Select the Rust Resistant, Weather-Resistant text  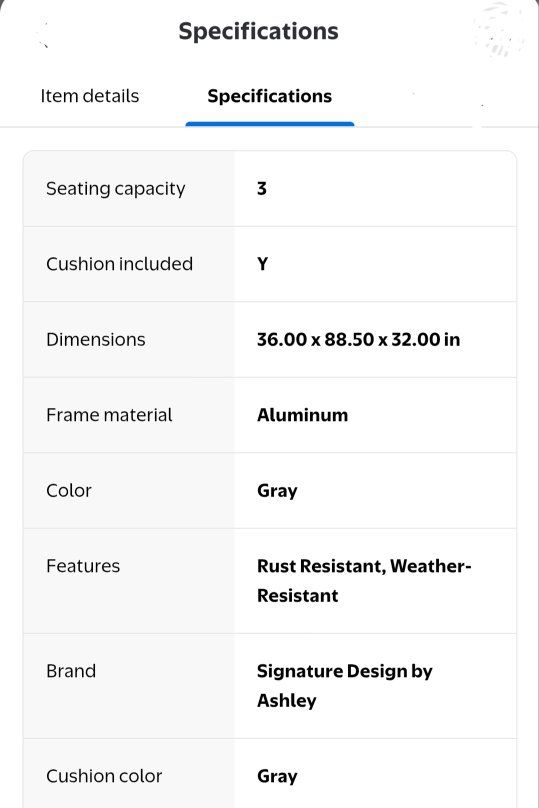coord(364,581)
